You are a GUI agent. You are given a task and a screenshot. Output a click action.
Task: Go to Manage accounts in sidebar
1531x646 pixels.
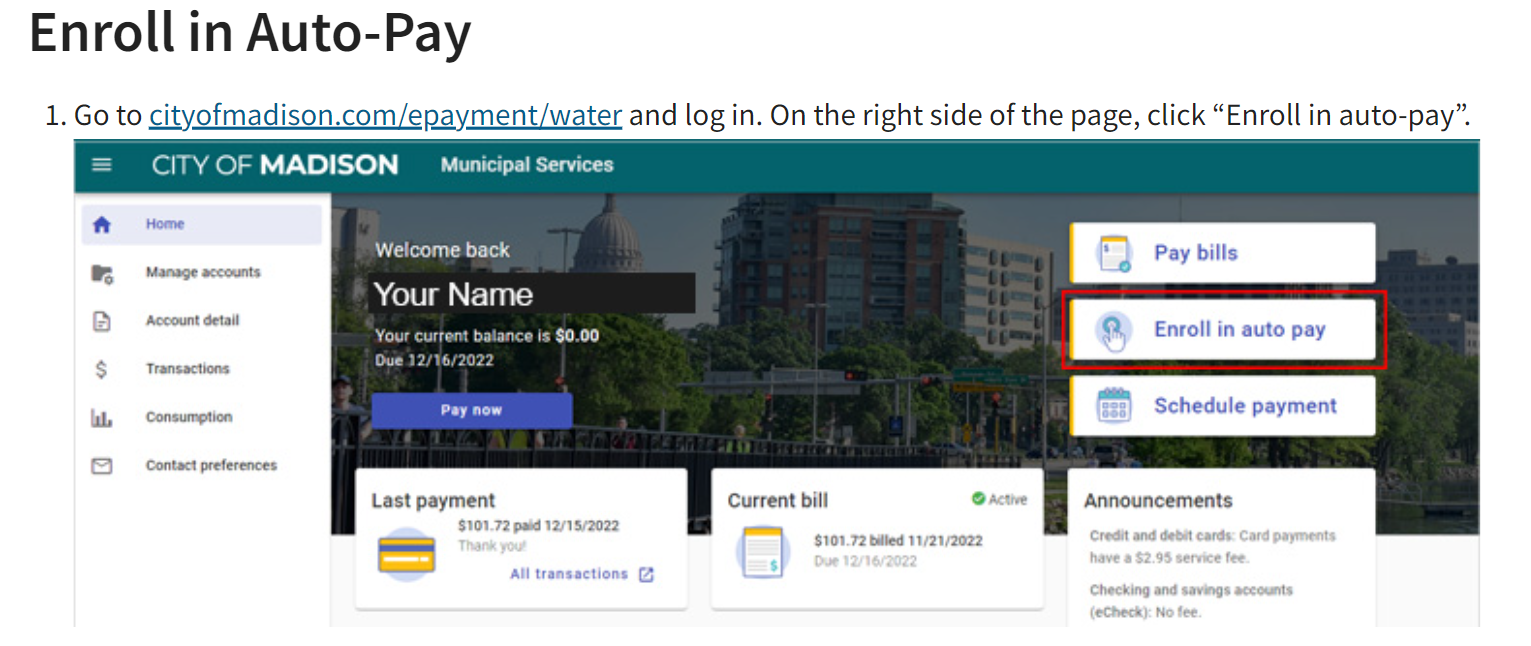202,273
